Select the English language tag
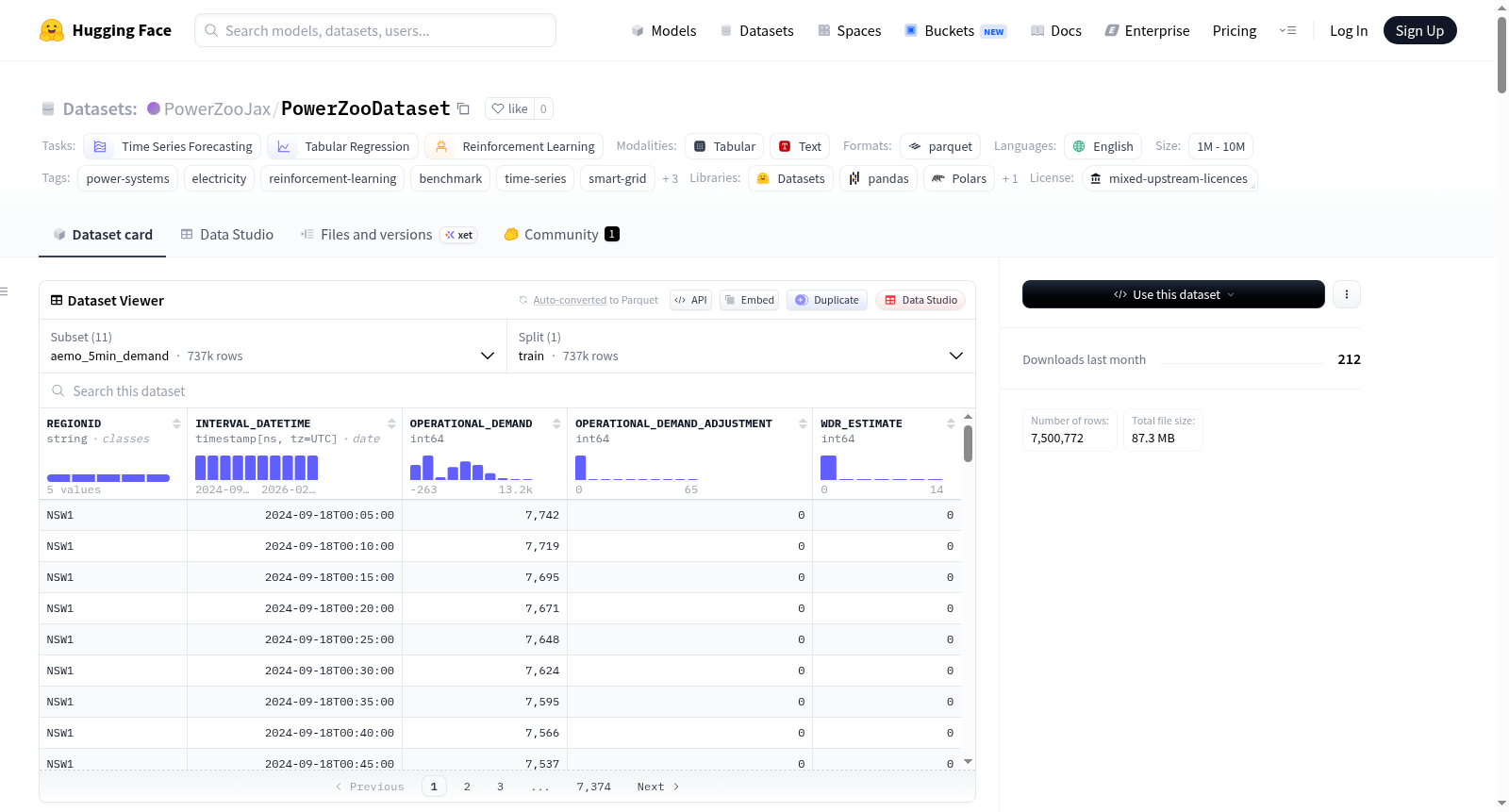Viewport: 1509px width, 812px height. click(x=1103, y=146)
